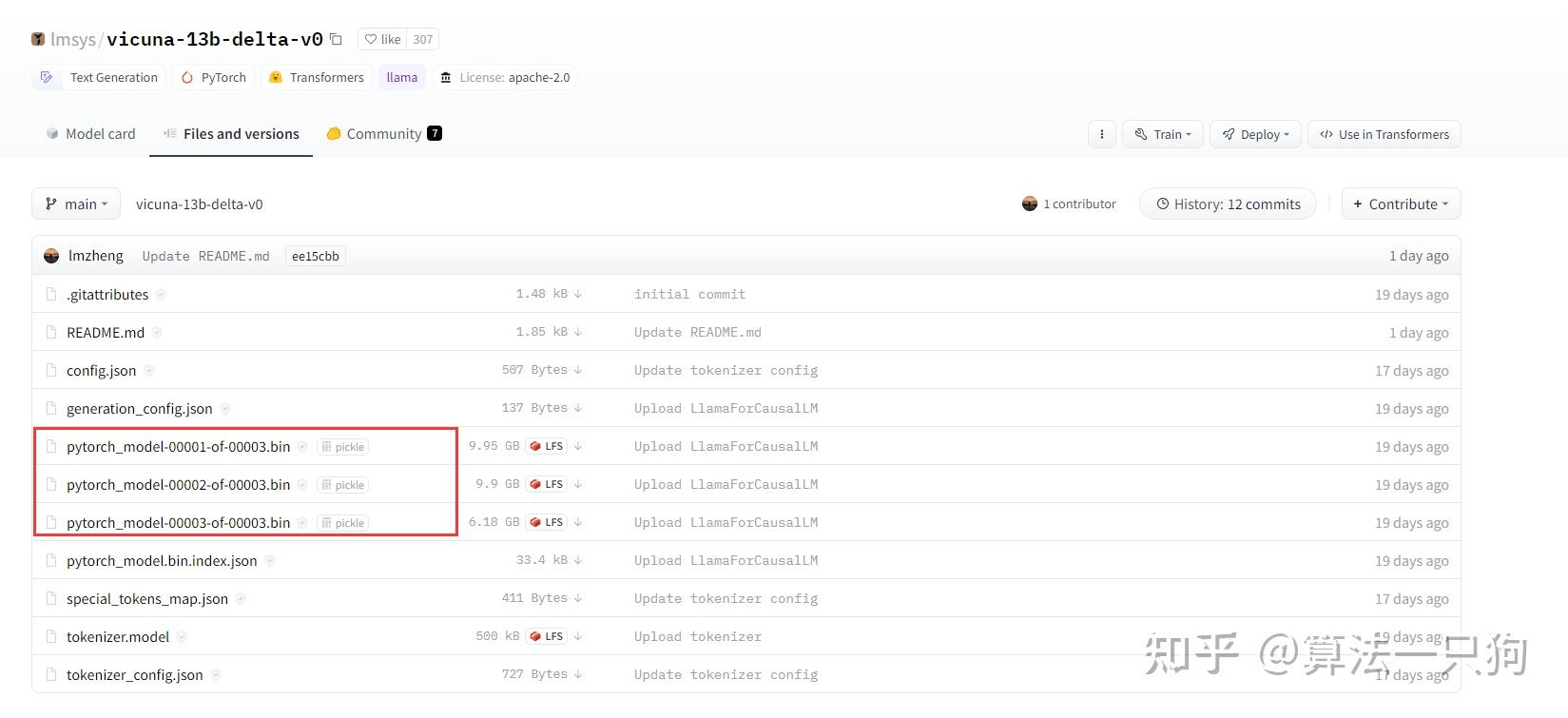
Task: Click vicuna-13b-delta-v0 breadcrumb path
Action: point(199,204)
